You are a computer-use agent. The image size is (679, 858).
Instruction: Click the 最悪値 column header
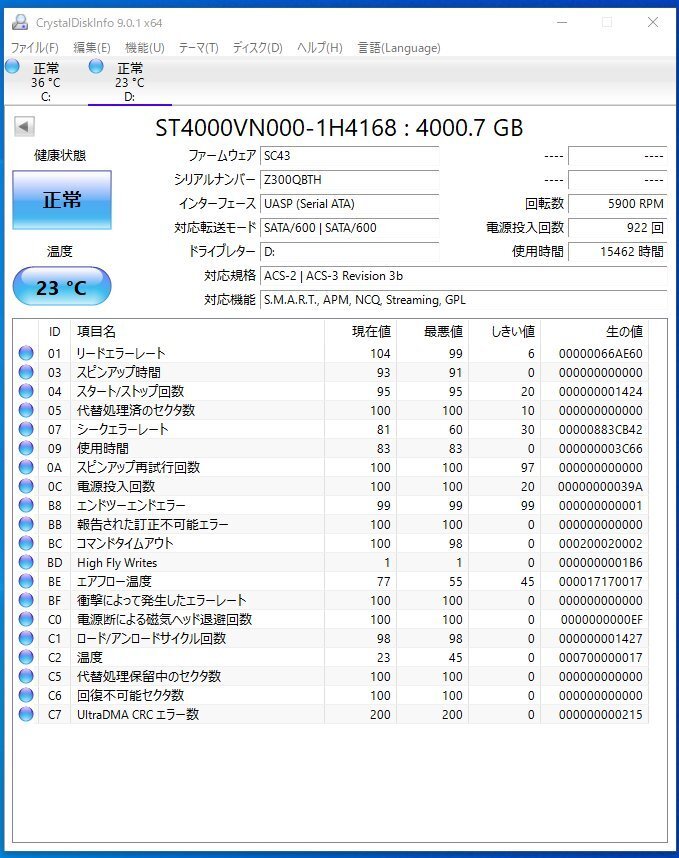tap(433, 332)
